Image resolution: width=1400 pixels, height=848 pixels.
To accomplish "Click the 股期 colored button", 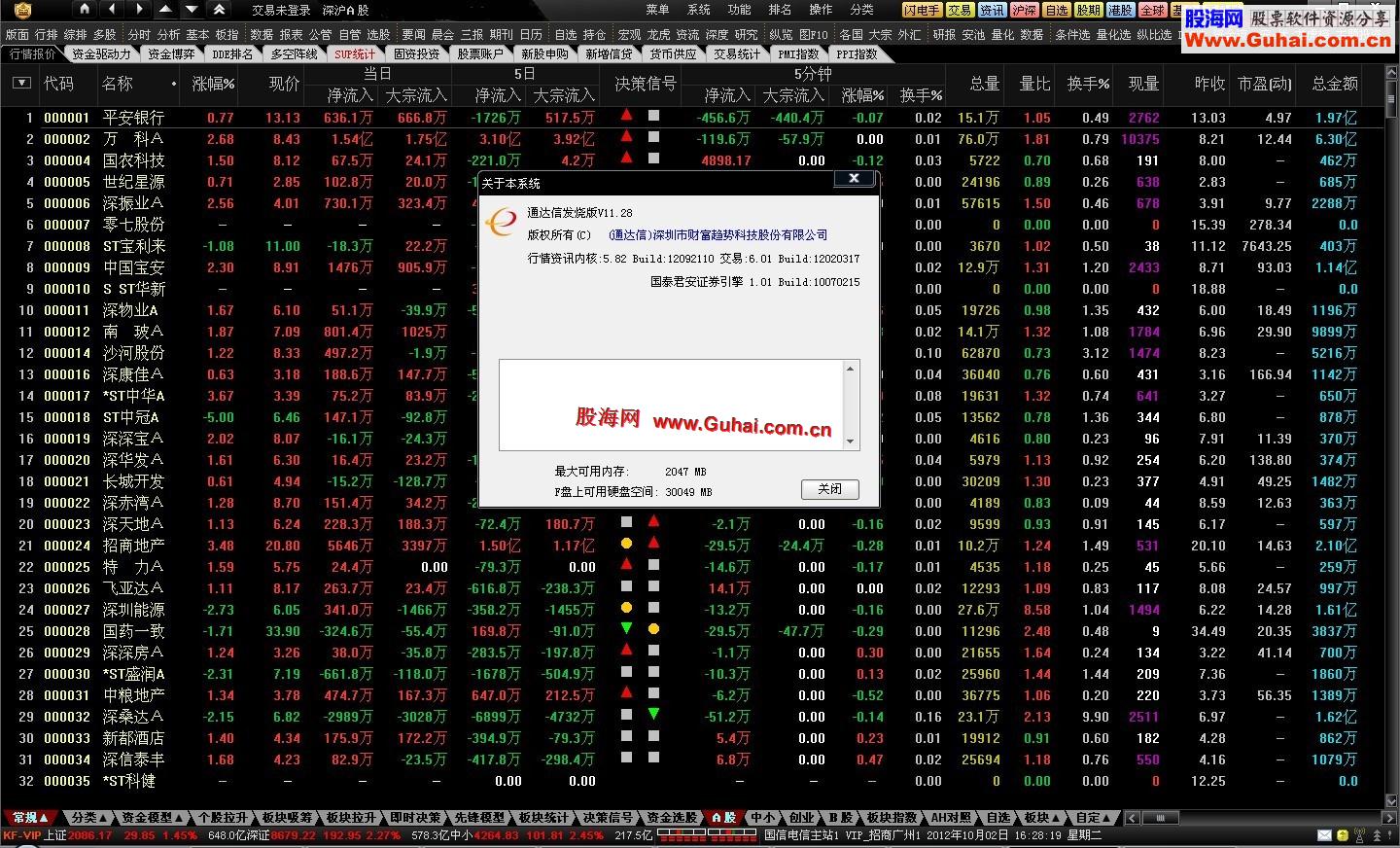I will (1088, 10).
